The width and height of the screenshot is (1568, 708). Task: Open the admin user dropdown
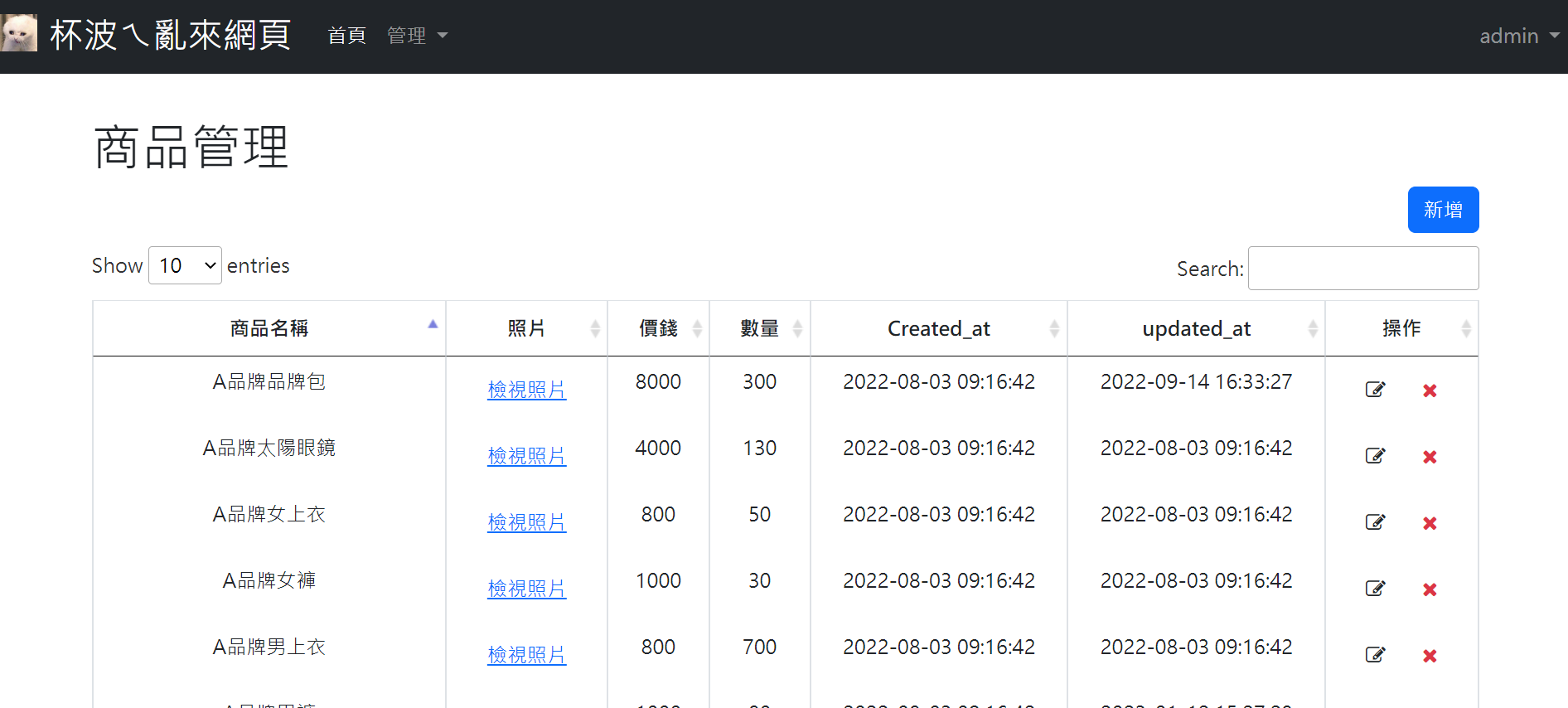coord(1519,36)
